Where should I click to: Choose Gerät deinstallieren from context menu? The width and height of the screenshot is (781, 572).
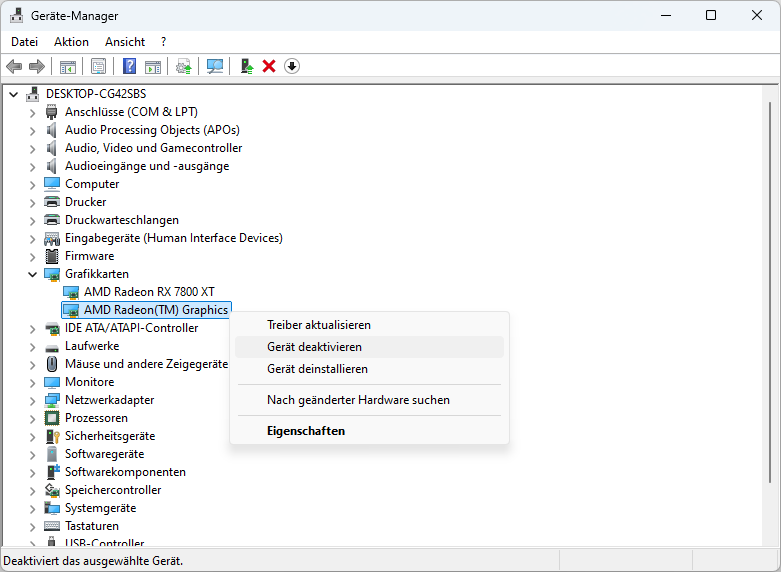click(x=369, y=369)
